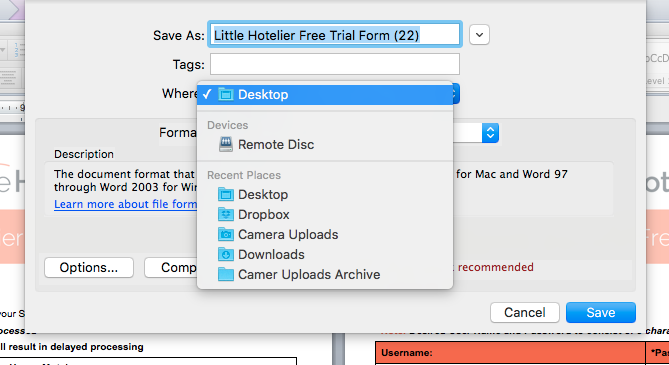The image size is (669, 365).
Task: Select Remote Disc device icon
Action: pyautogui.click(x=226, y=144)
